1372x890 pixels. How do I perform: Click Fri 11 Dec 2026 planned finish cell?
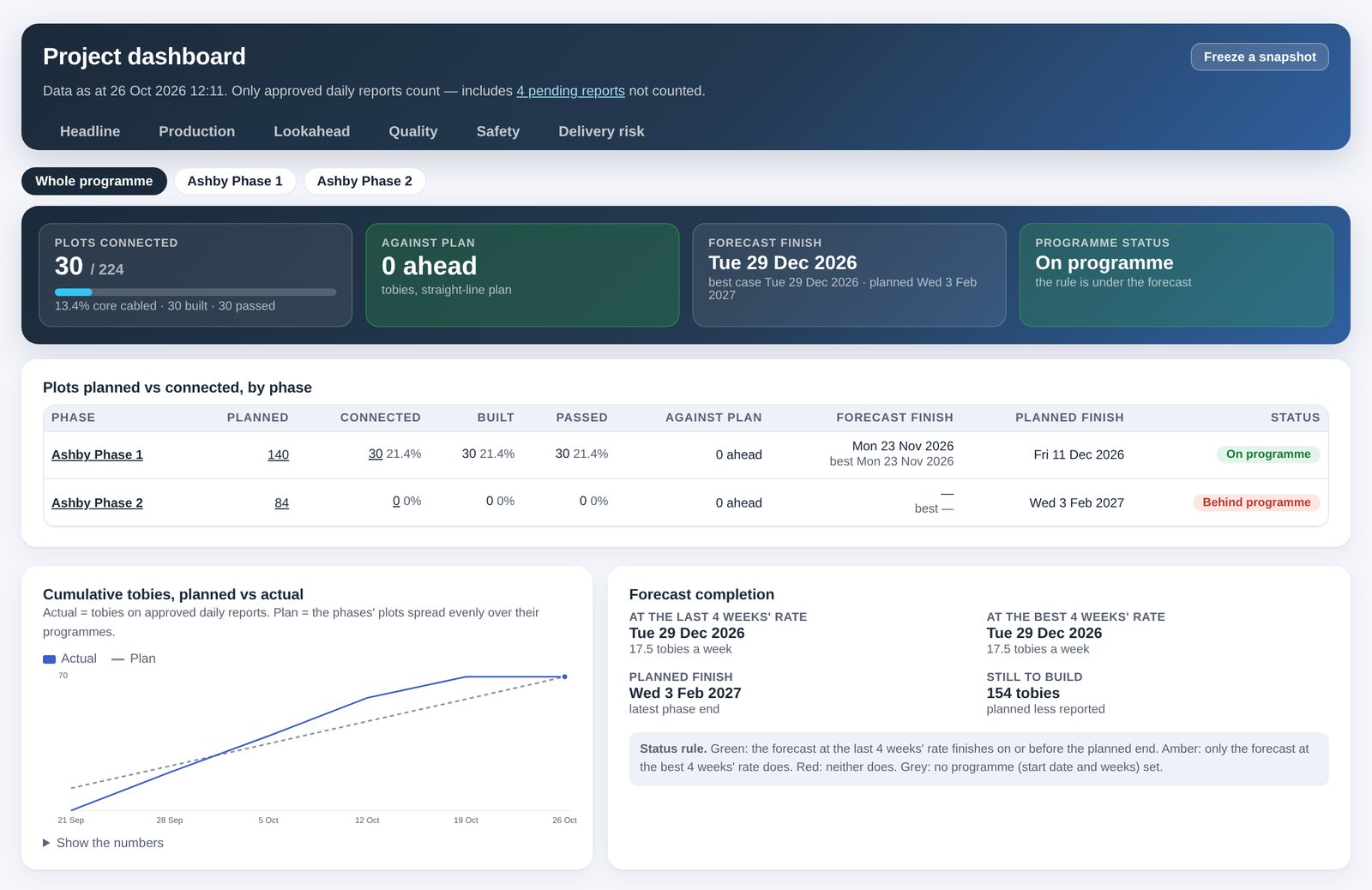[x=1079, y=454]
